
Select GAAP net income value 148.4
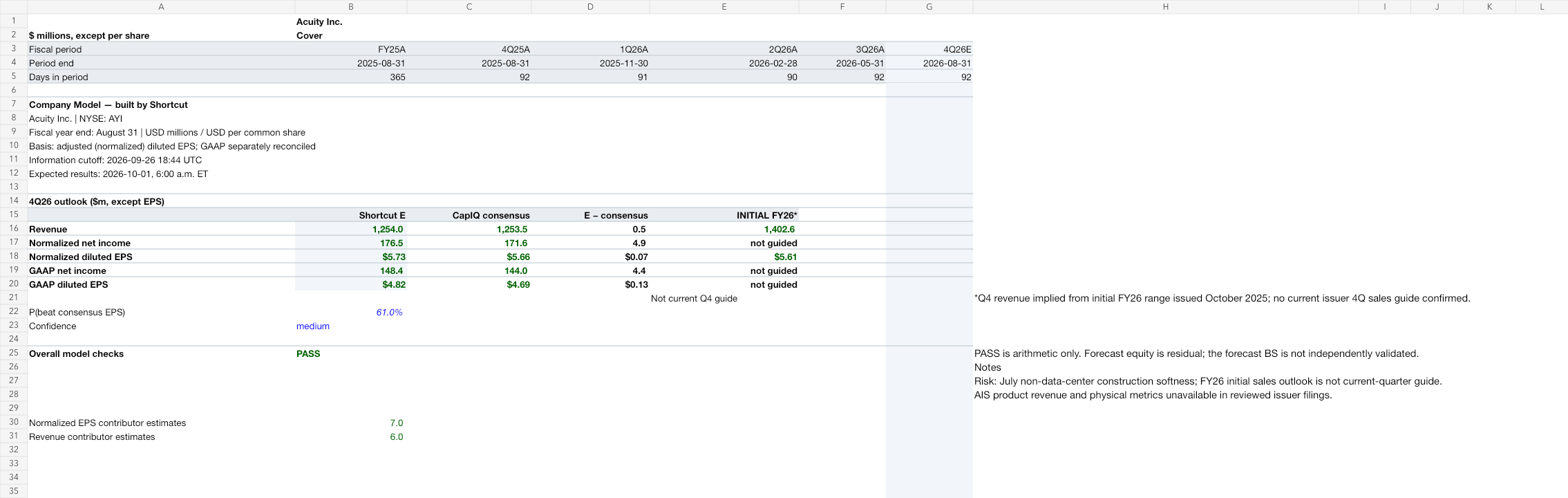pos(351,270)
